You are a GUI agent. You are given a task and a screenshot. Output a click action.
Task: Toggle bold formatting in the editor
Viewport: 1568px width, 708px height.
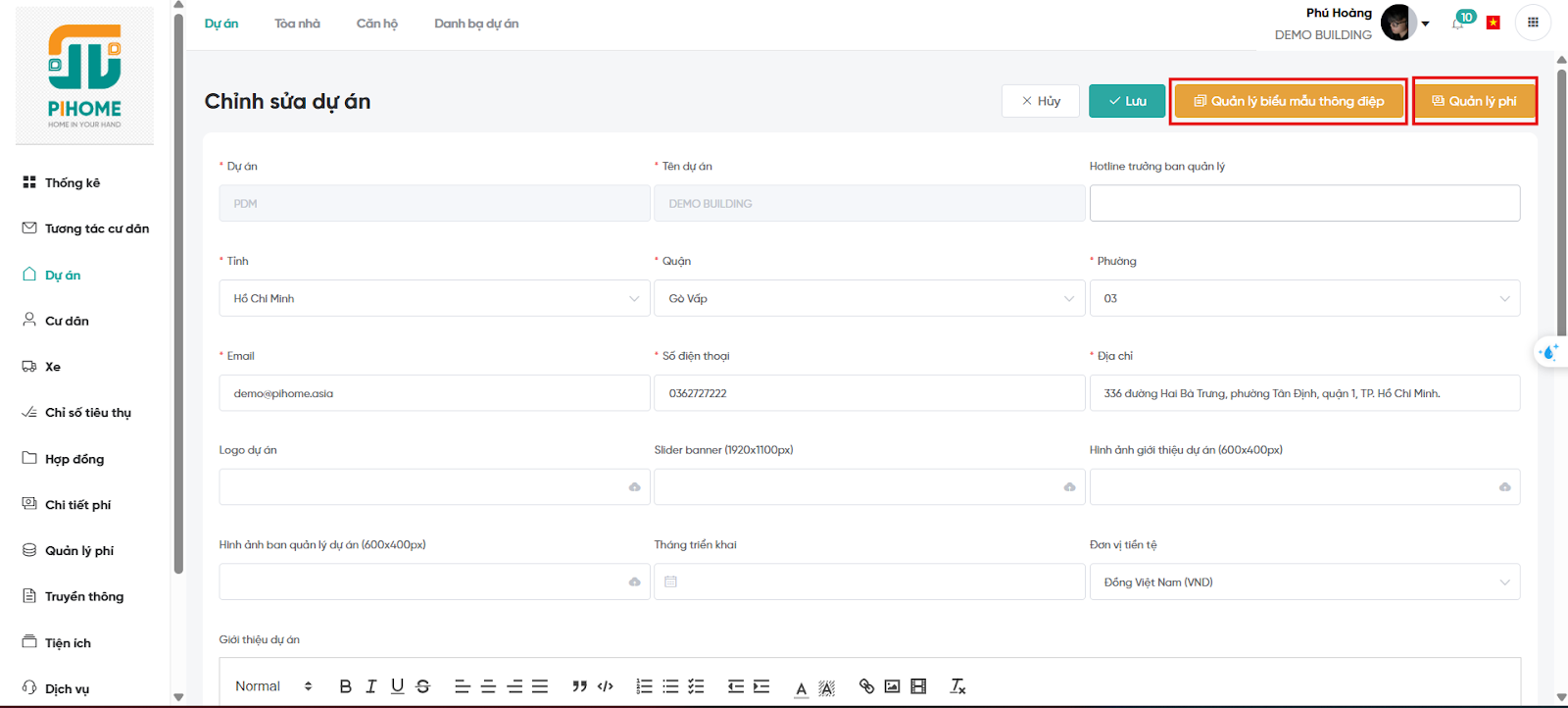(x=345, y=686)
